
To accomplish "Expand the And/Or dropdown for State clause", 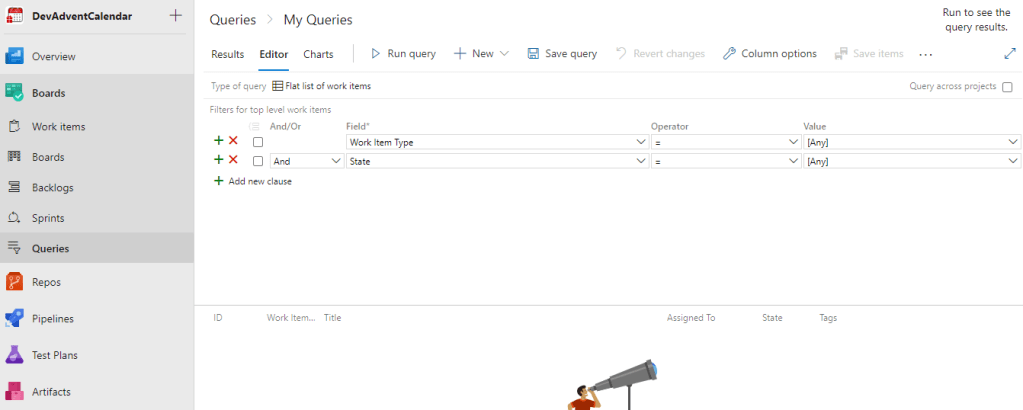I will (x=334, y=160).
